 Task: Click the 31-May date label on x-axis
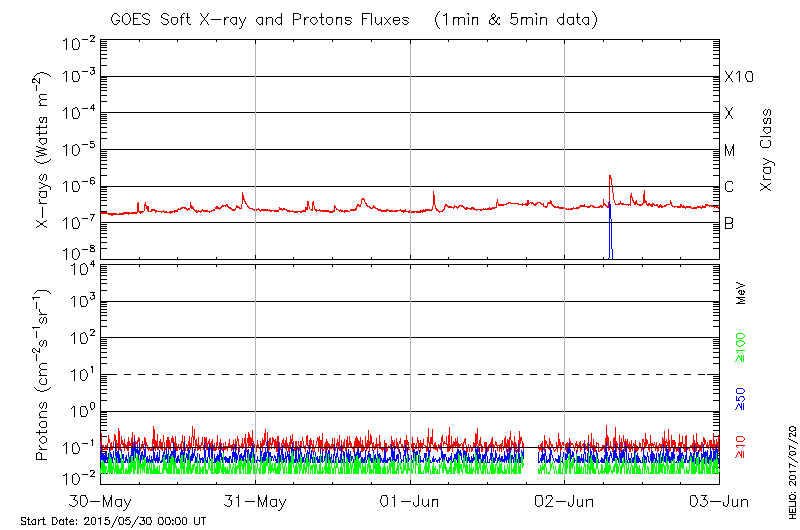click(x=256, y=502)
